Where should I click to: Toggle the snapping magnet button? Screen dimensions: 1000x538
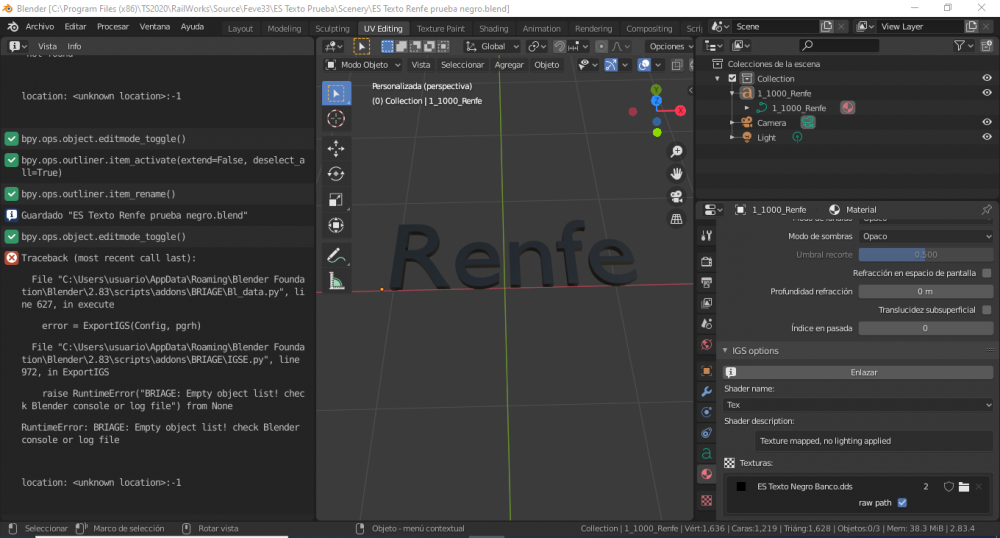559,47
